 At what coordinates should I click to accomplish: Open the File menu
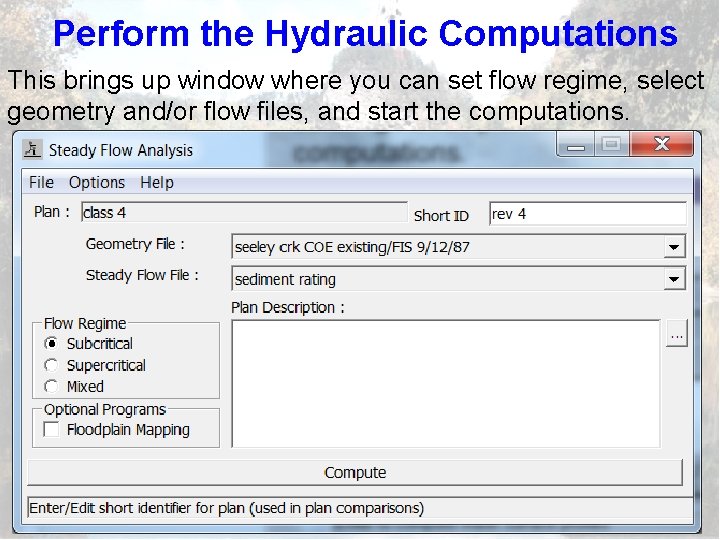41,183
